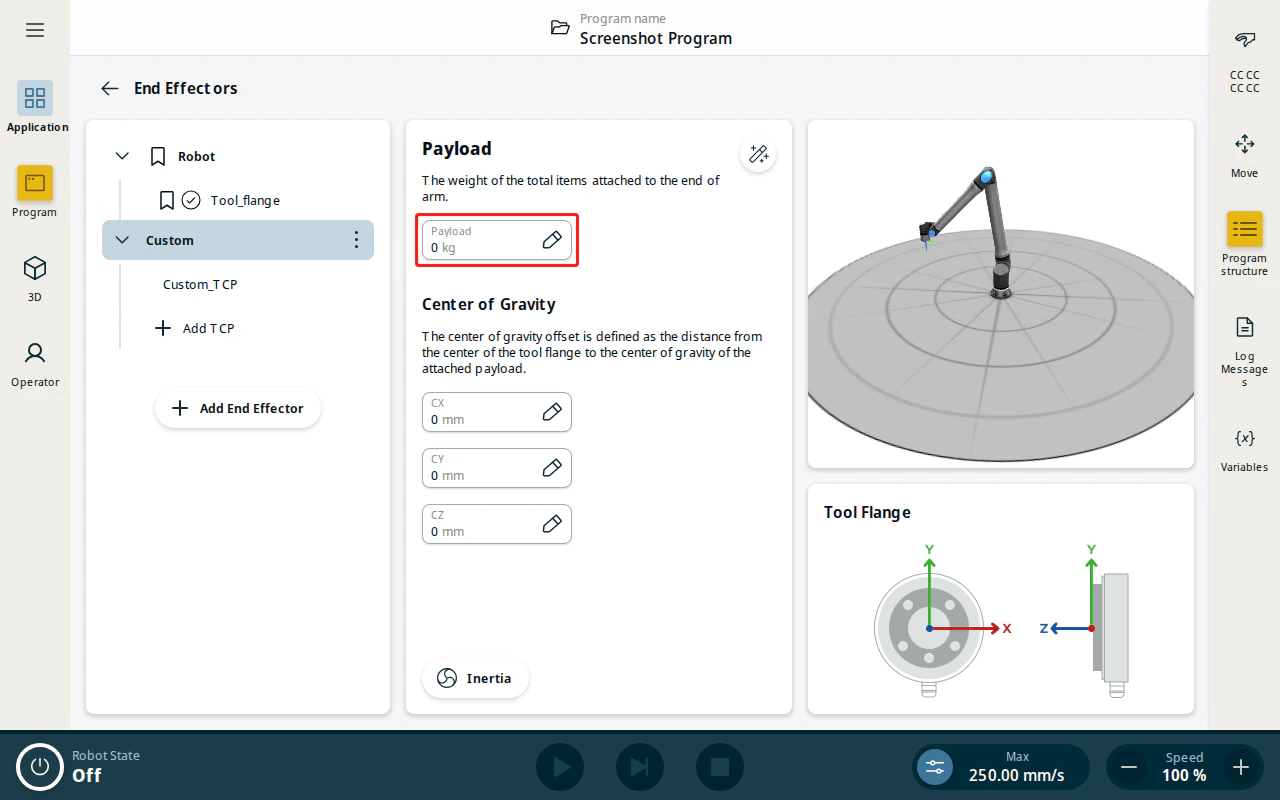Decrease speed with the minus button
This screenshot has width=1280, height=800.
click(x=1129, y=767)
